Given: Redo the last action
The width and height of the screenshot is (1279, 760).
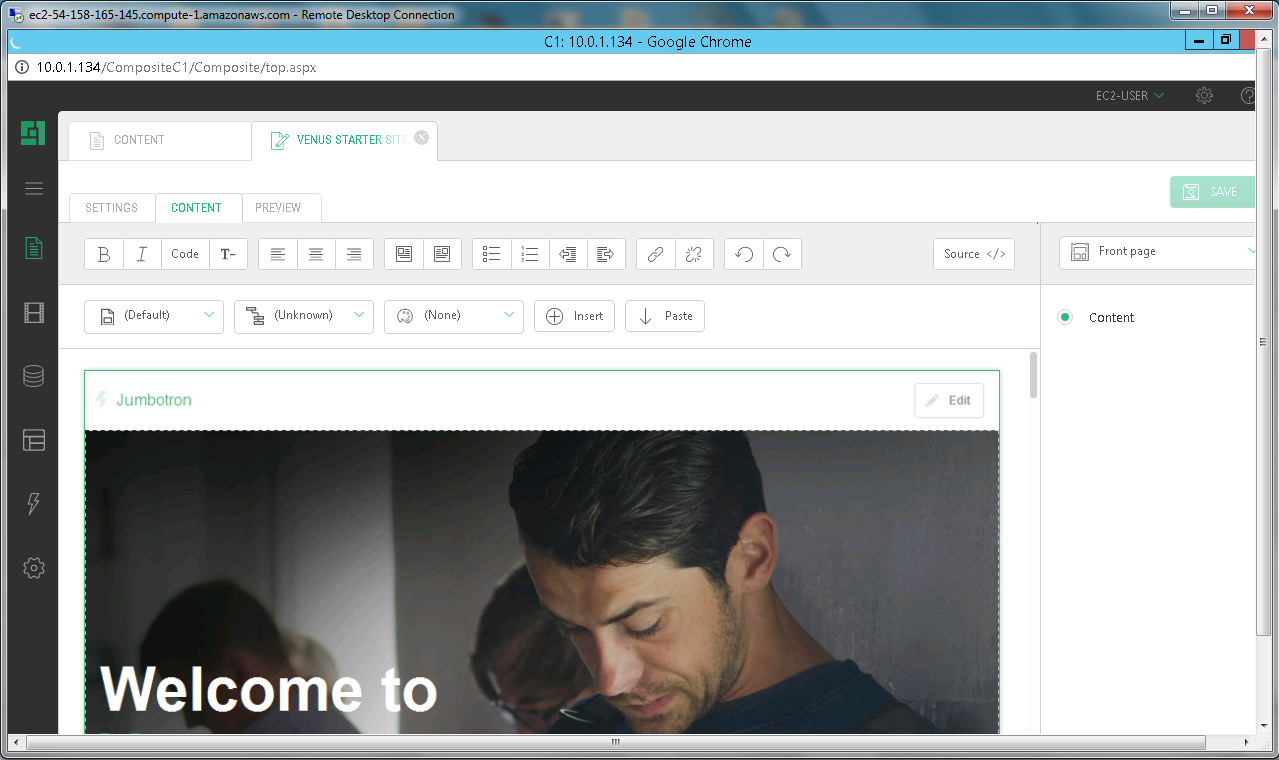Looking at the screenshot, I should click(x=782, y=254).
